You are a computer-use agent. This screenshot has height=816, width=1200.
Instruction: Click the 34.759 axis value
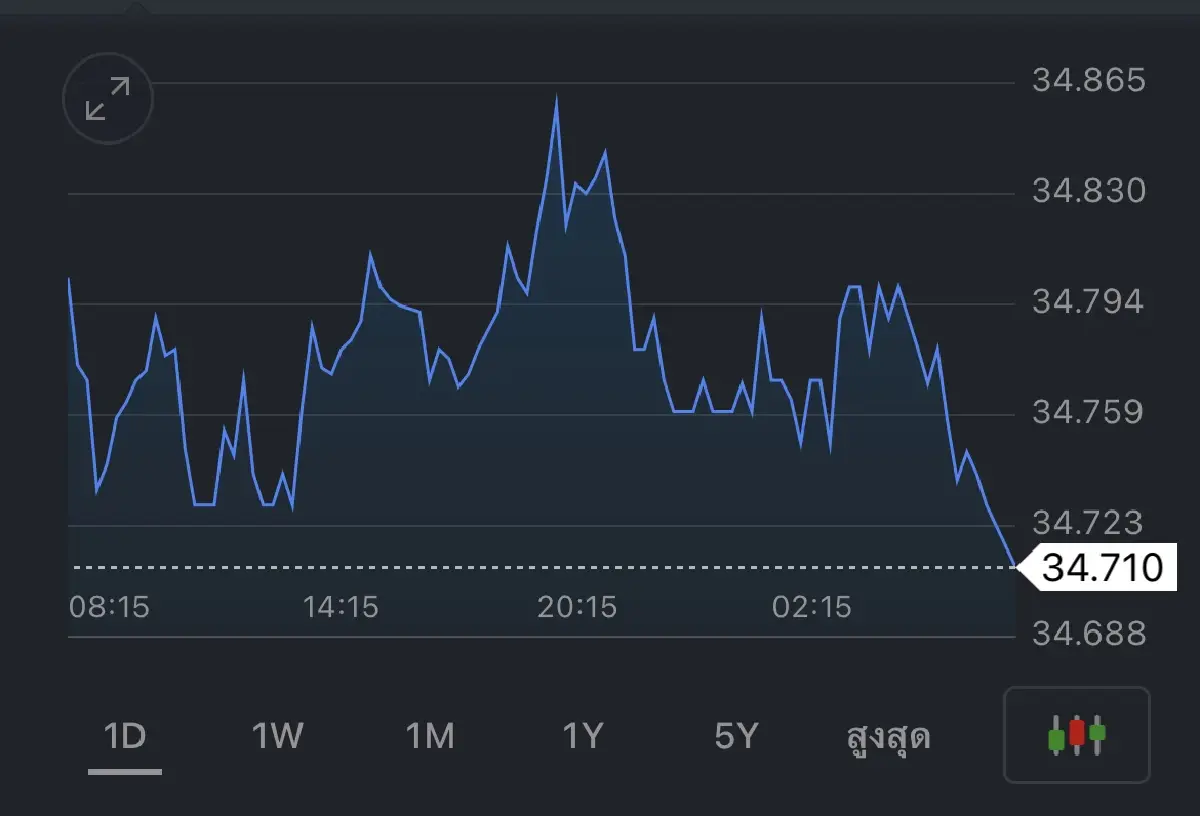coord(1089,412)
